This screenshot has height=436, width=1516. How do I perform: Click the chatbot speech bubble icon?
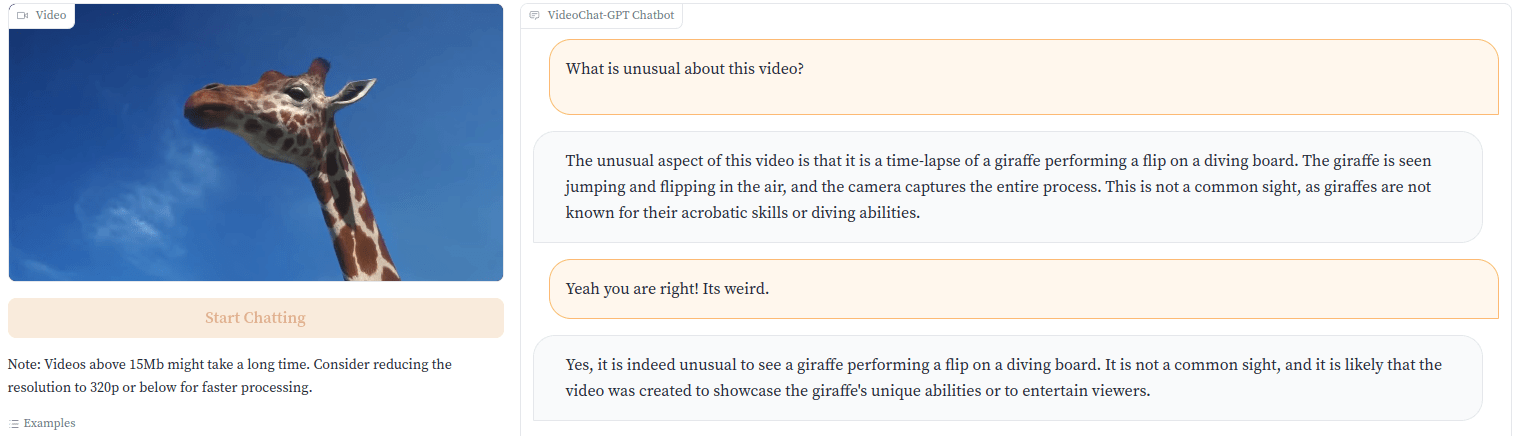click(535, 16)
